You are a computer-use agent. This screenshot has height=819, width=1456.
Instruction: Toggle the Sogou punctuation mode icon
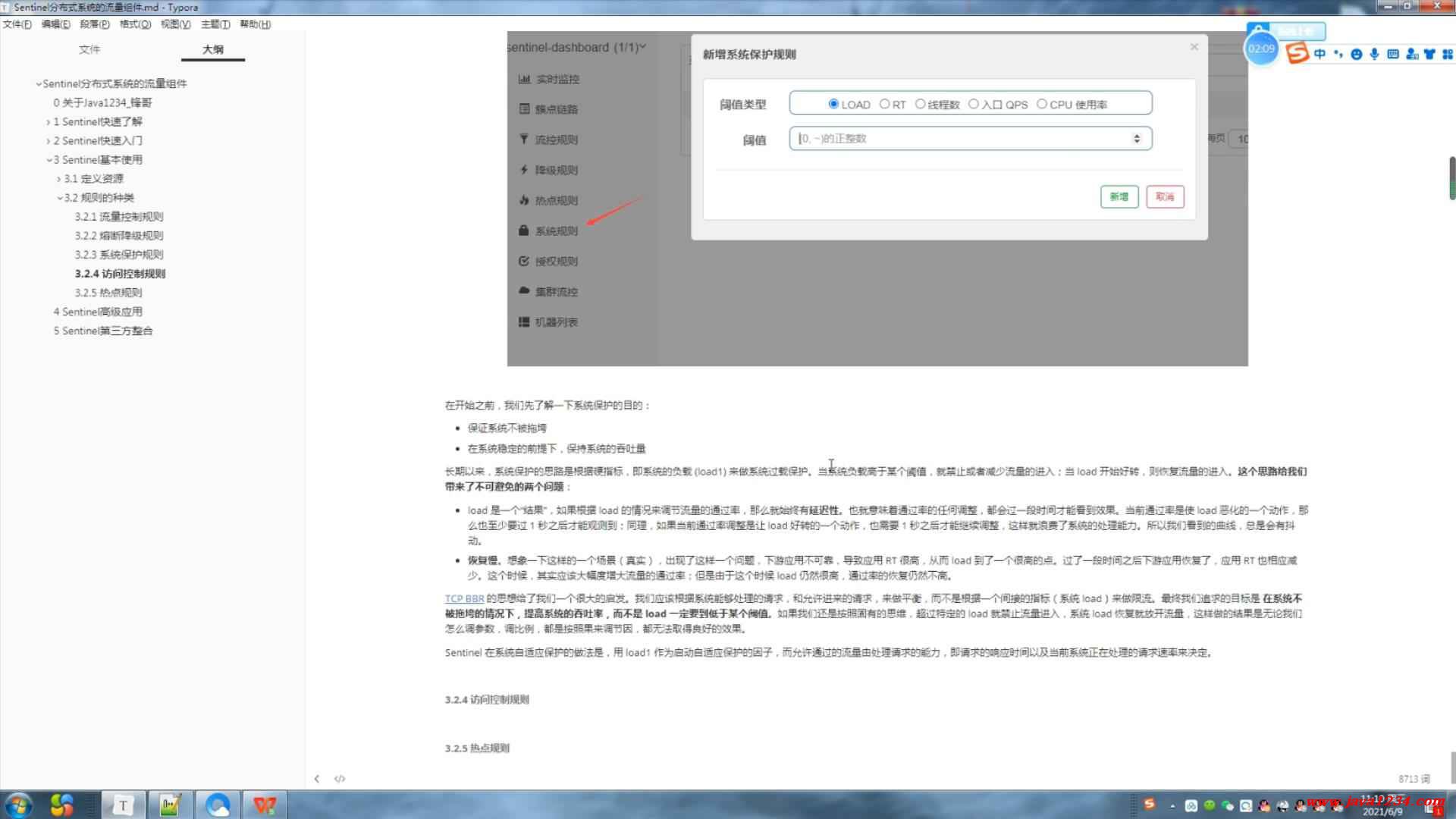(x=1338, y=54)
